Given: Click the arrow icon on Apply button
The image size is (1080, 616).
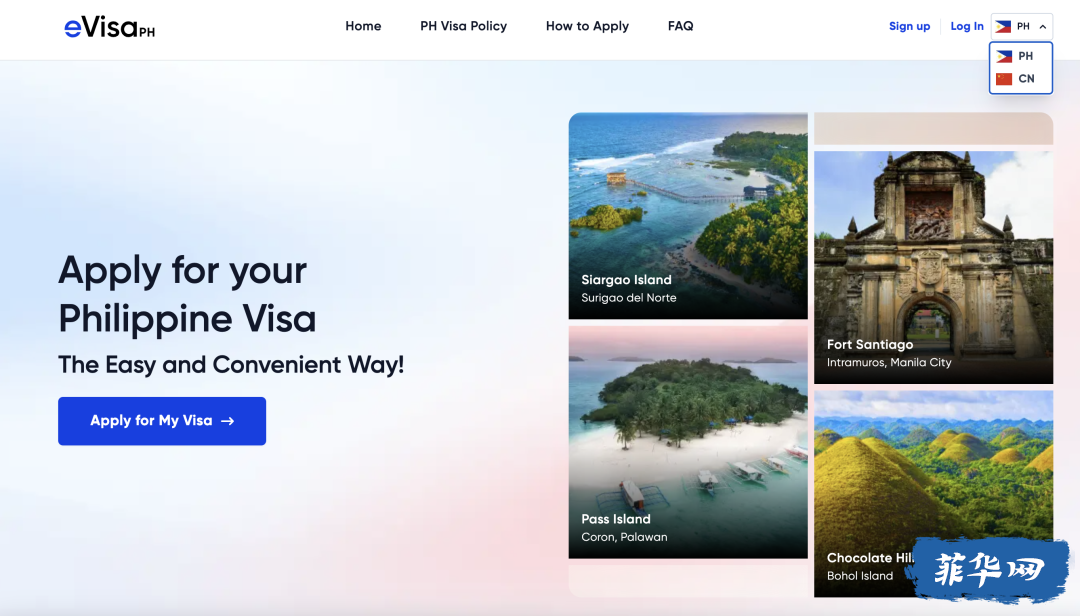Looking at the screenshot, I should tap(227, 421).
